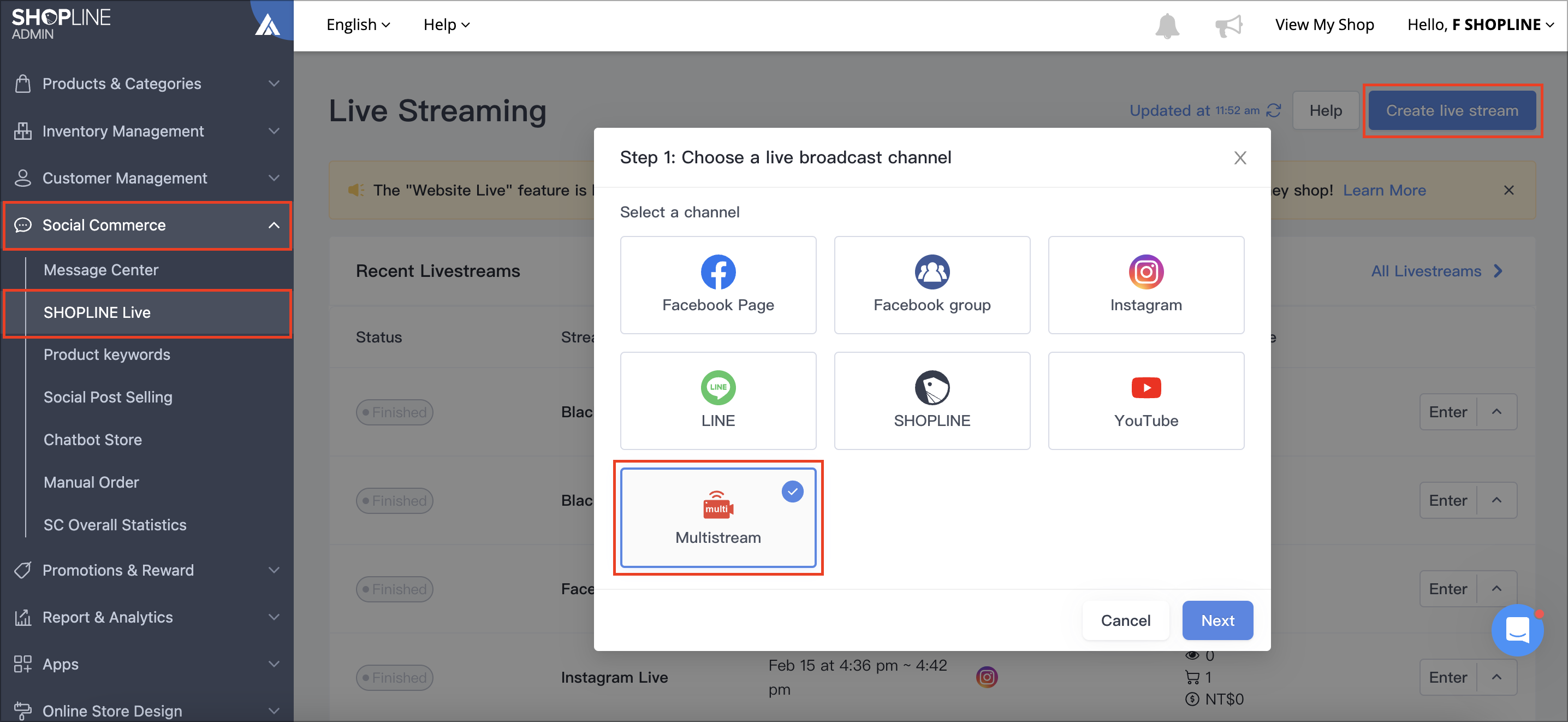Choose the Facebook group channel
Viewport: 1568px width, 722px height.
coord(932,285)
